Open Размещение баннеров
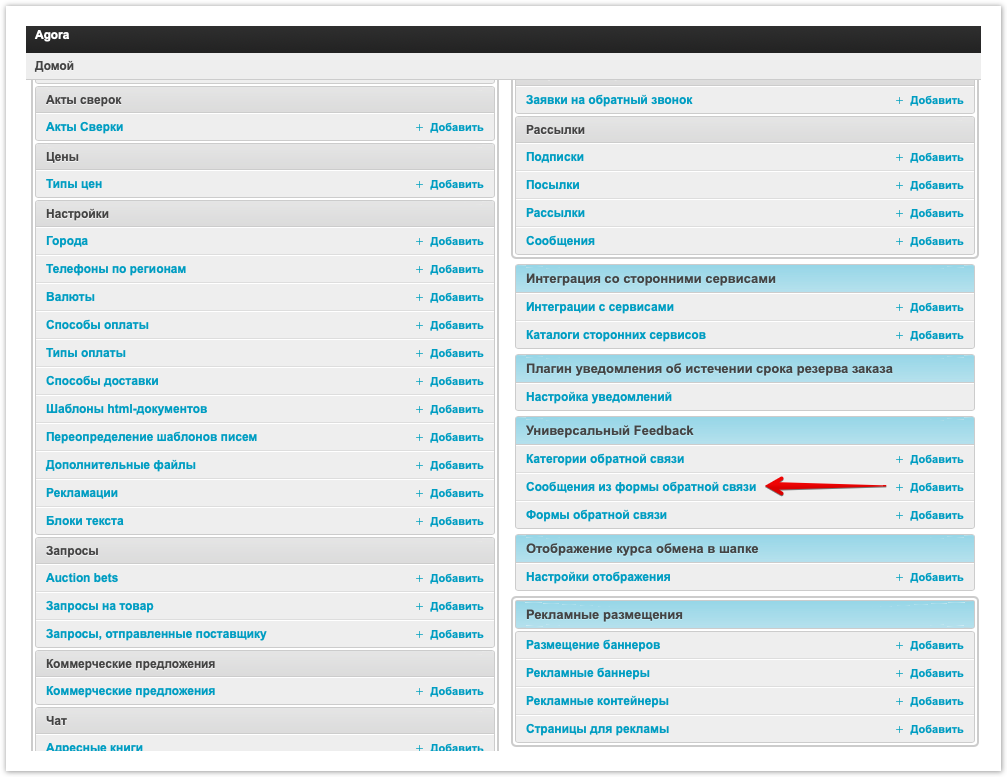Image resolution: width=1007 pixels, height=777 pixels. (593, 645)
